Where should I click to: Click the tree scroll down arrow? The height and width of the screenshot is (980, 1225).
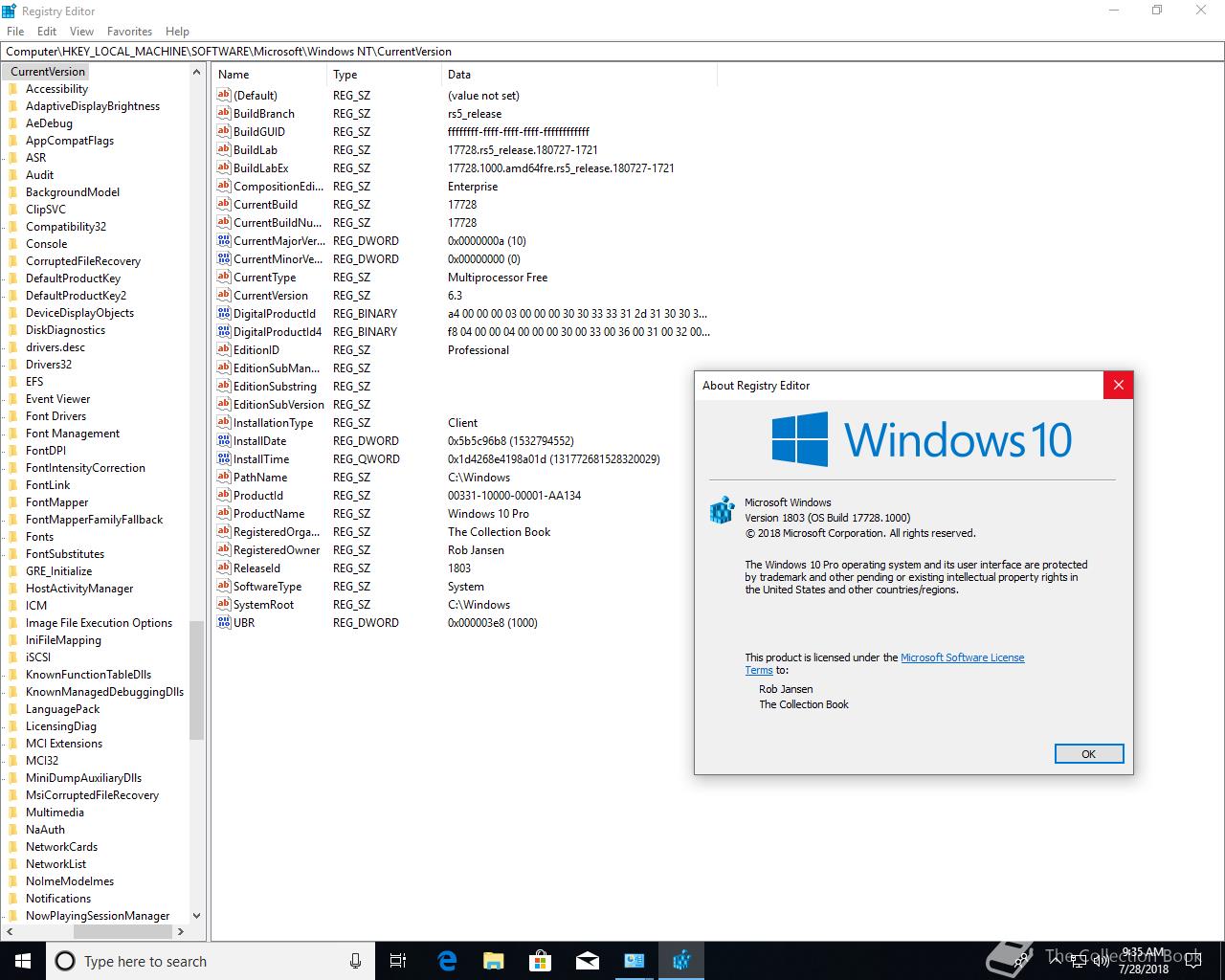coord(196,915)
